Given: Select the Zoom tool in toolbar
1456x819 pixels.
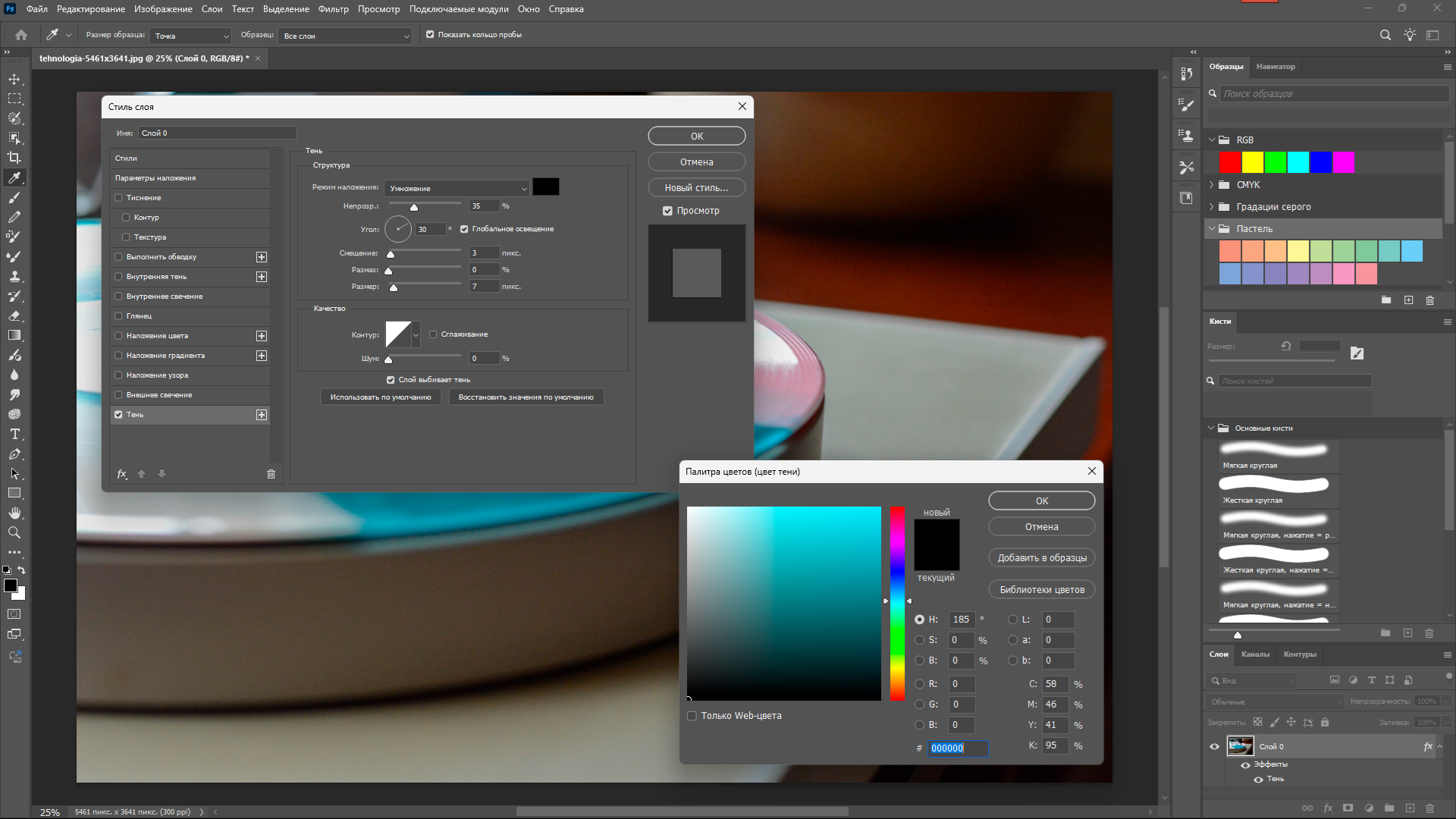Looking at the screenshot, I should pyautogui.click(x=14, y=533).
